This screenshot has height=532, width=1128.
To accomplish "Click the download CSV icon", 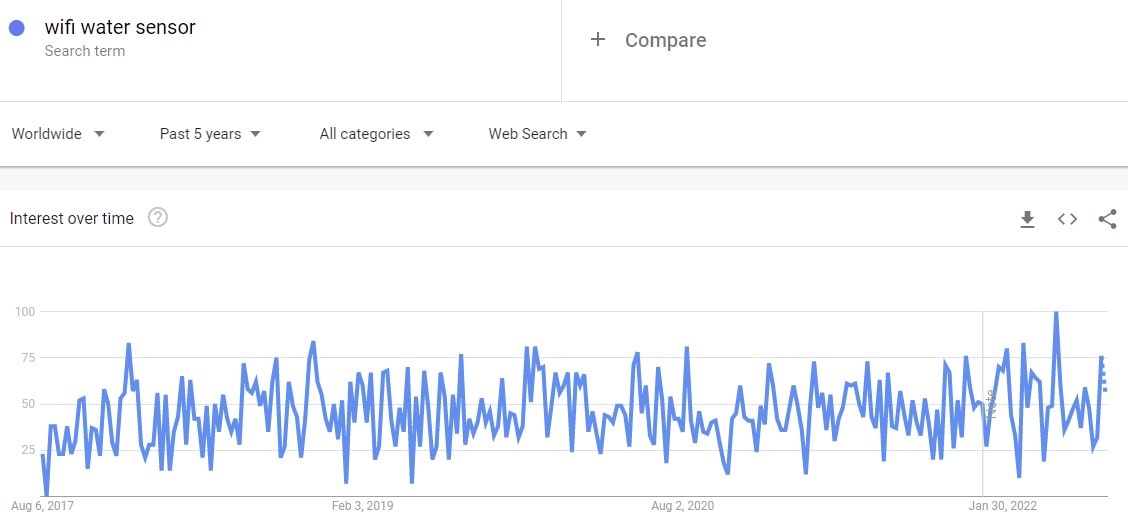I will click(x=1027, y=219).
